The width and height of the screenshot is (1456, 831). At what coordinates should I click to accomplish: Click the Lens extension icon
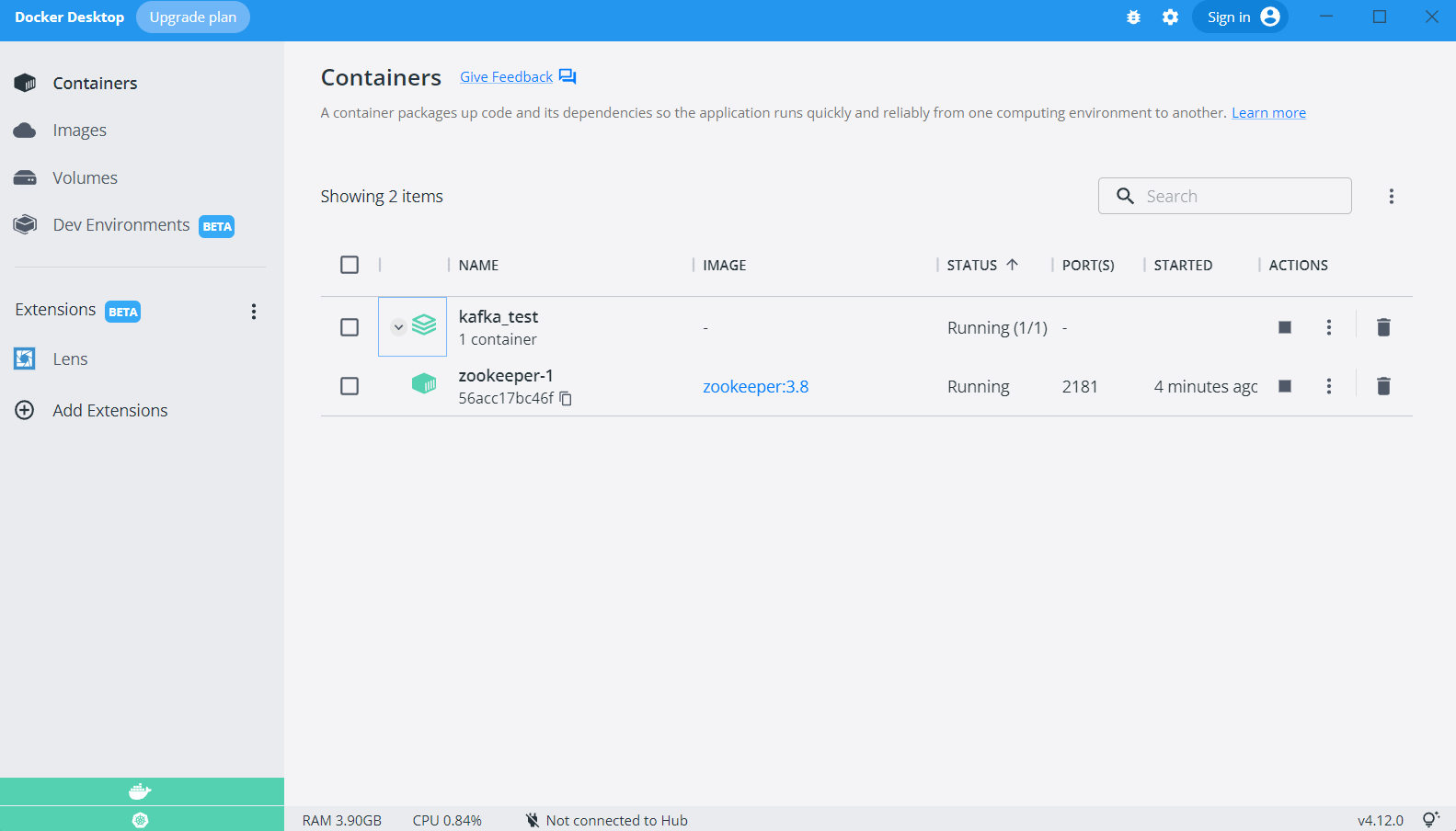tap(25, 359)
